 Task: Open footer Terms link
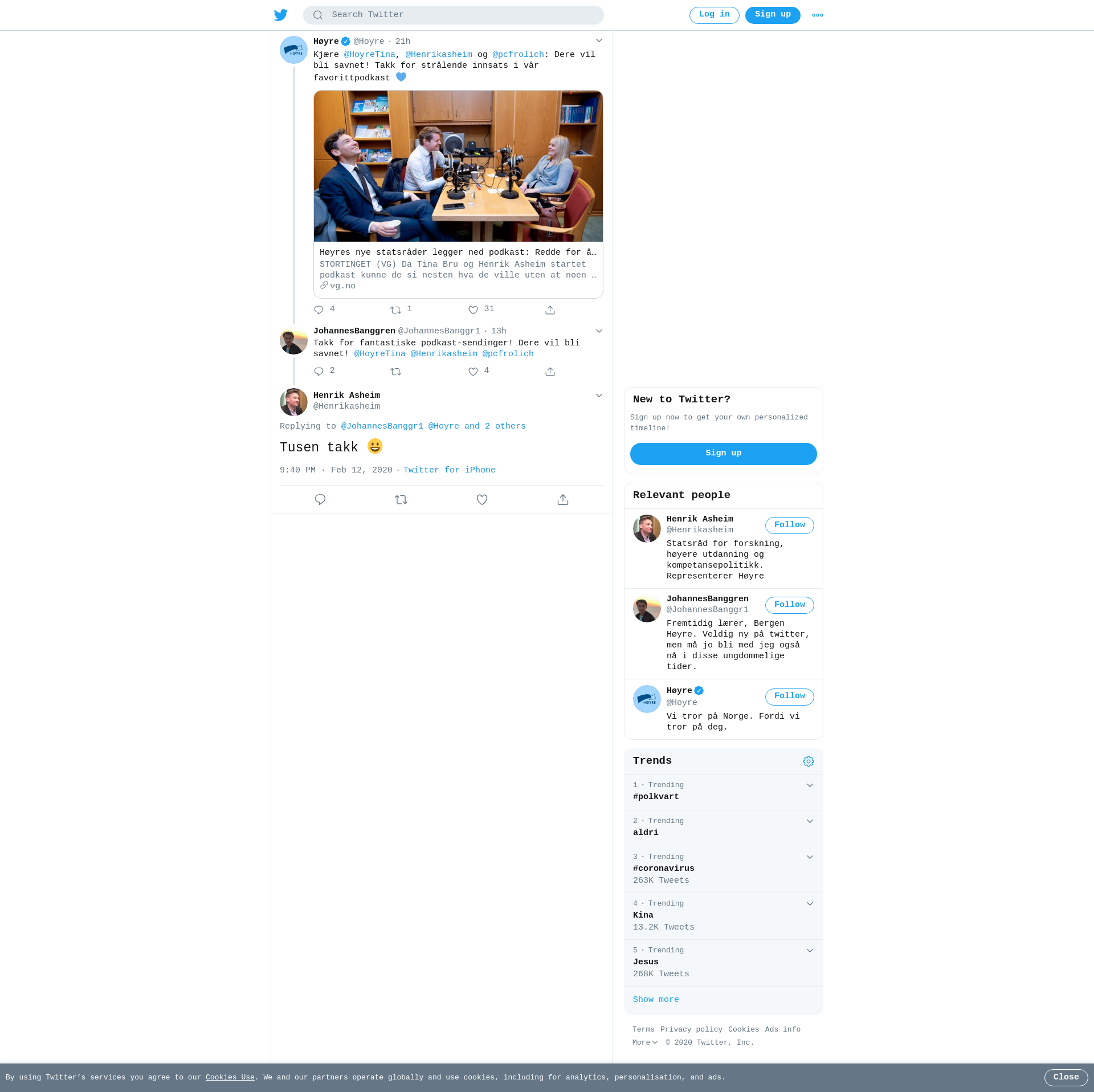pyautogui.click(x=643, y=1029)
